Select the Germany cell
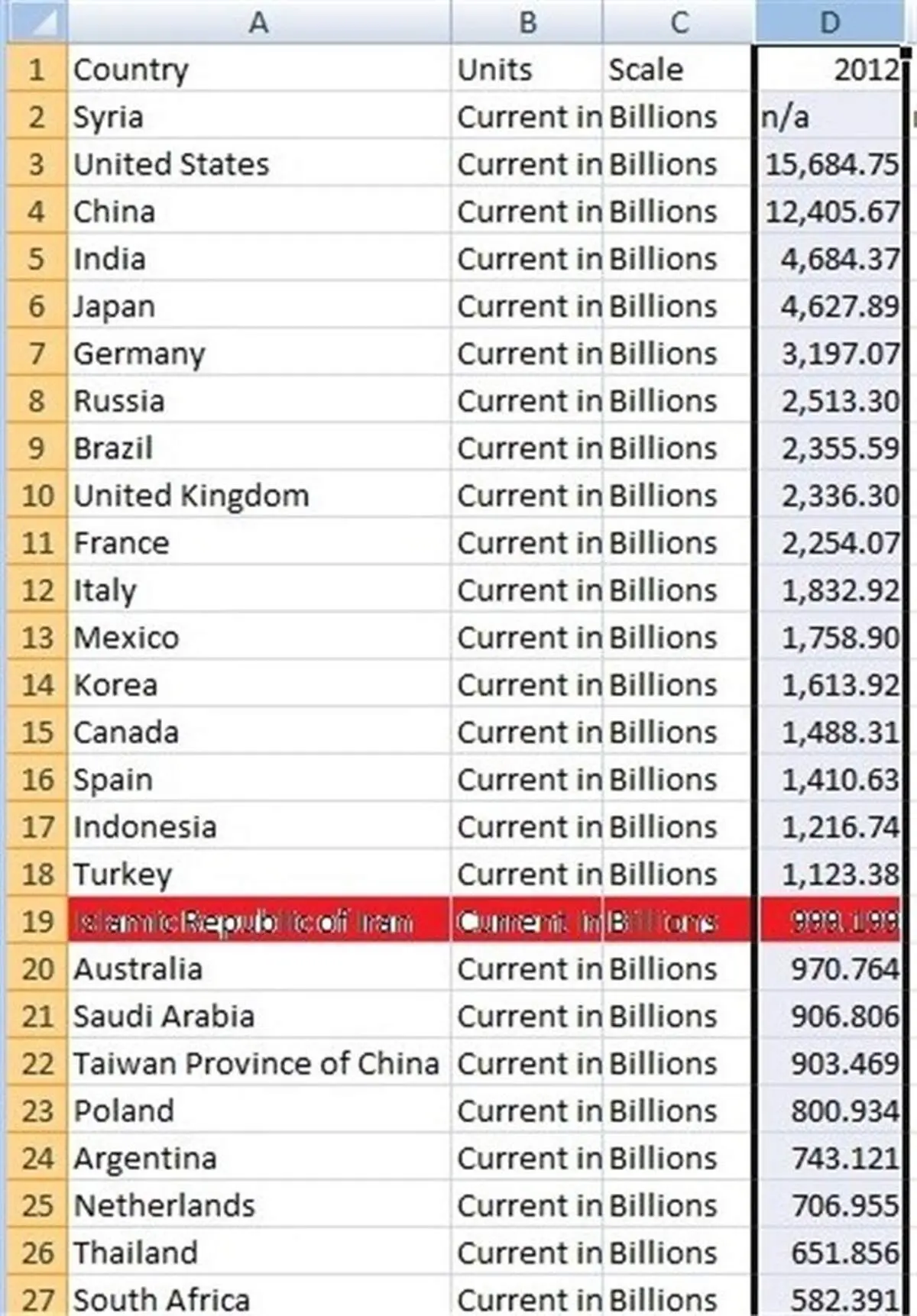Viewport: 917px width, 1316px height. click(x=259, y=353)
